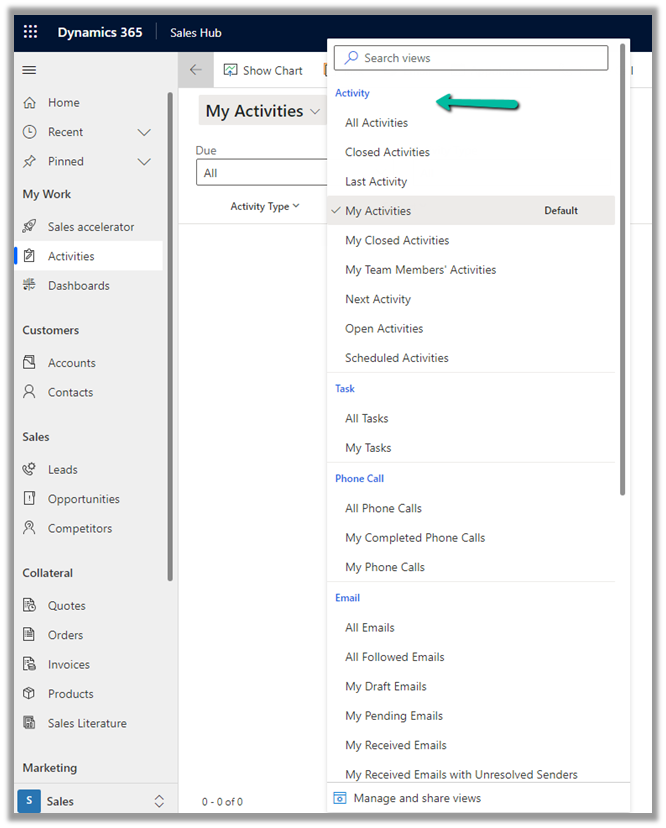The height and width of the screenshot is (828, 666).
Task: Open the Activity Type column dropdown
Action: [x=265, y=207]
